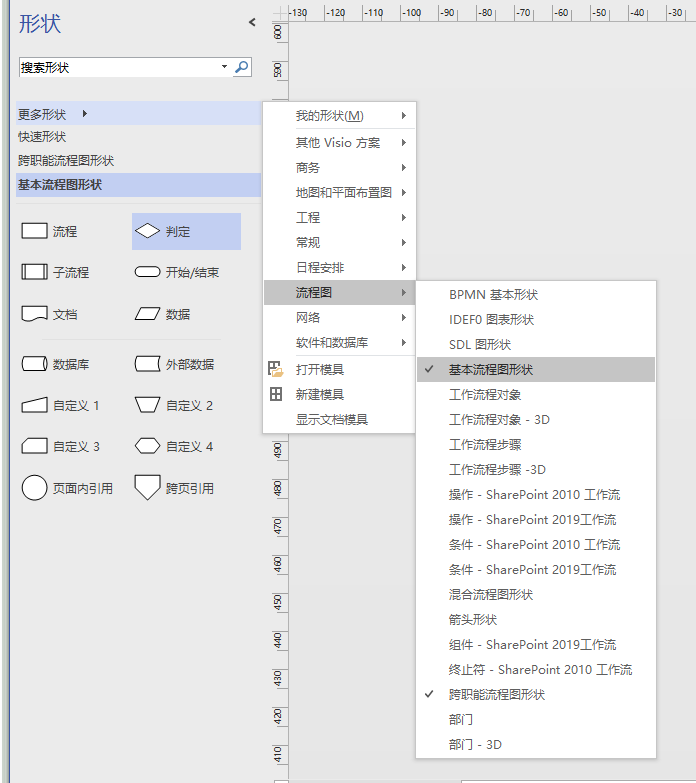Choose 显示文档模具 menu entry
This screenshot has height=783, width=696.
pos(340,419)
